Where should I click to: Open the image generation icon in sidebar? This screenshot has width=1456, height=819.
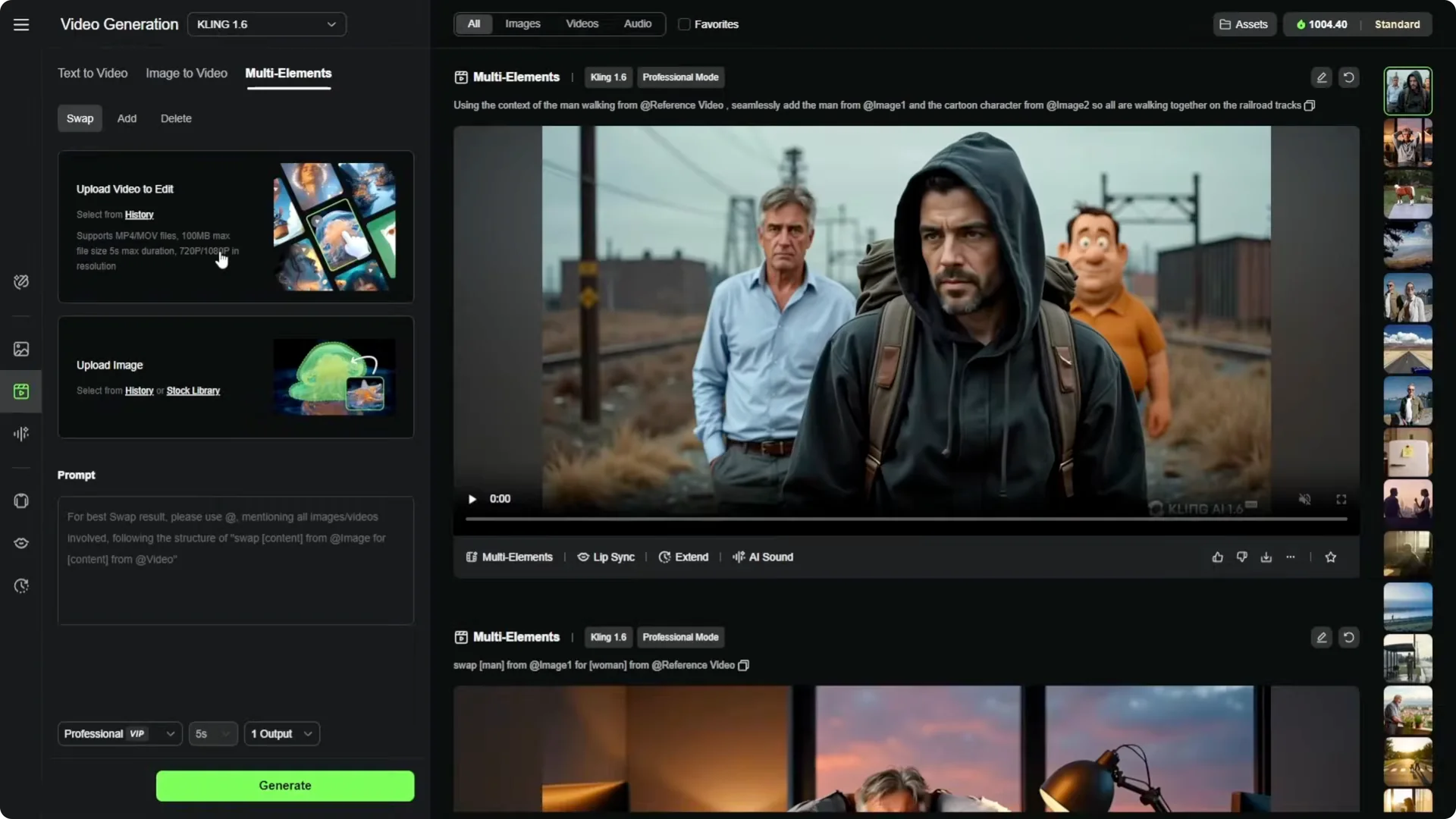(x=20, y=349)
